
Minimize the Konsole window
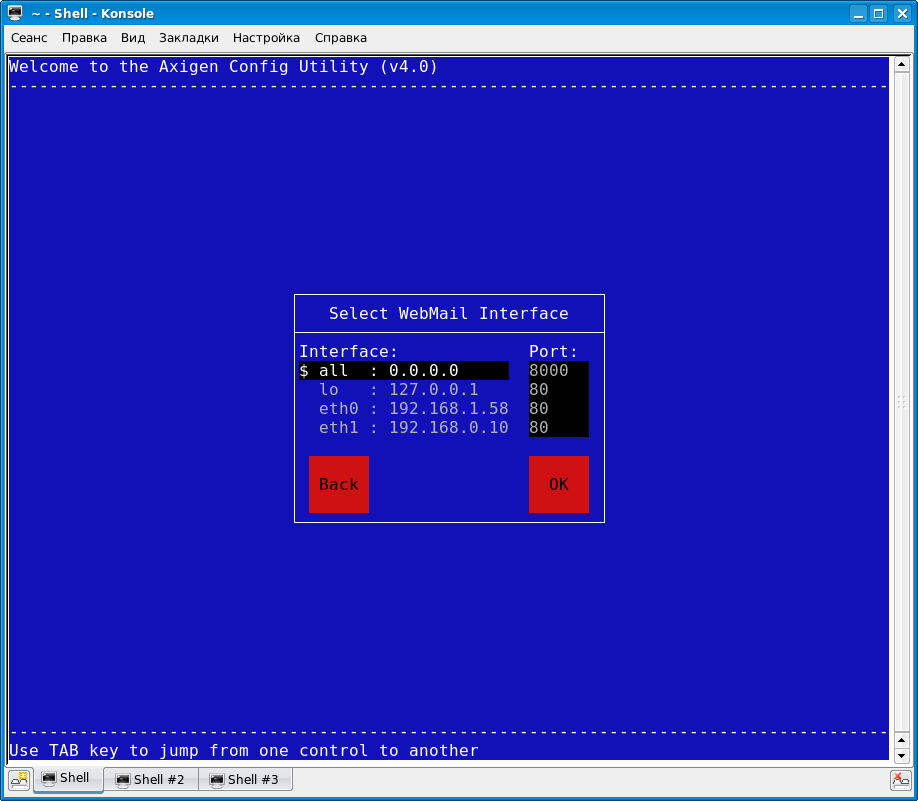coord(859,13)
